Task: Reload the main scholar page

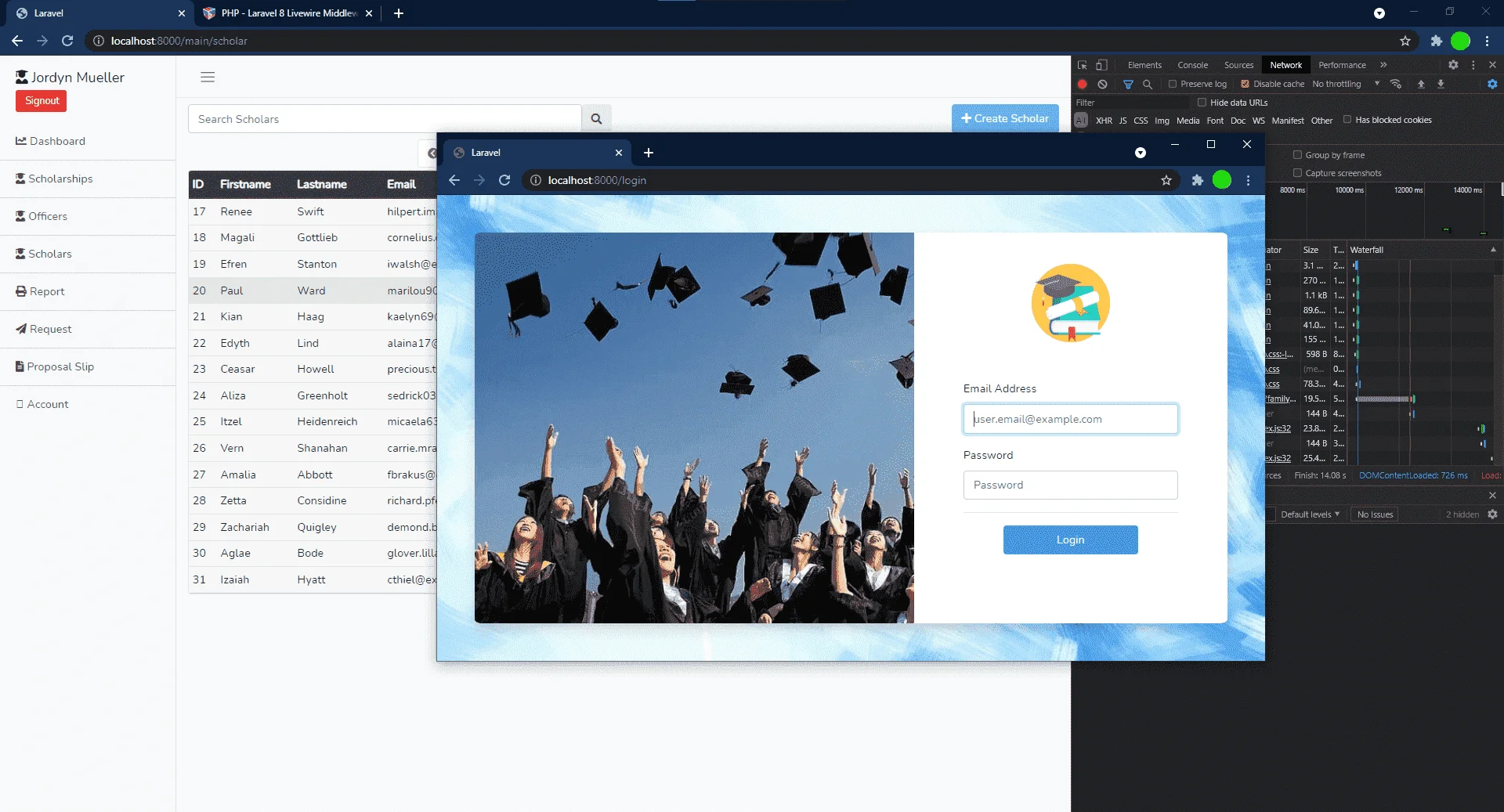Action: tap(67, 41)
